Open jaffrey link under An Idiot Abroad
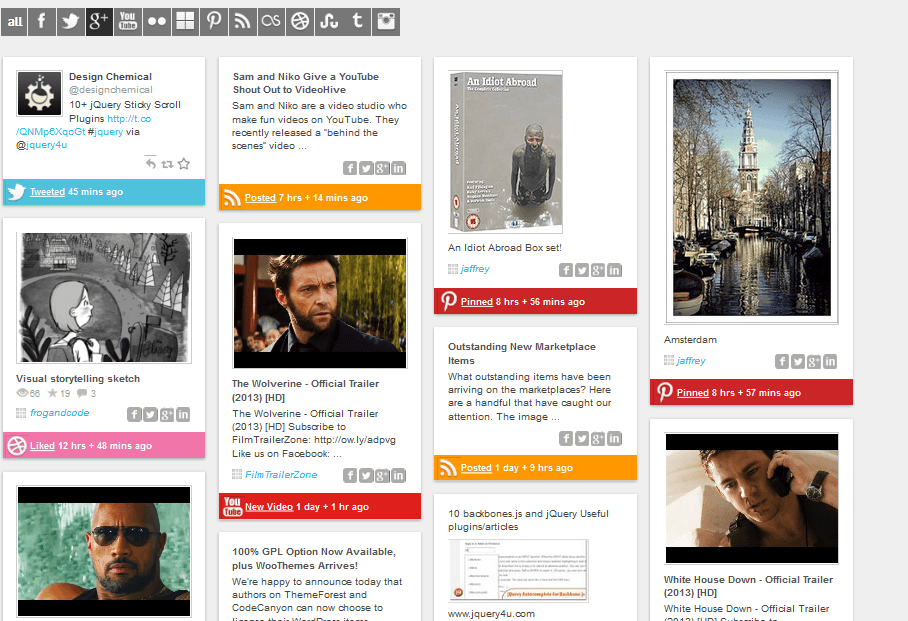The width and height of the screenshot is (908, 621). pyautogui.click(x=475, y=269)
